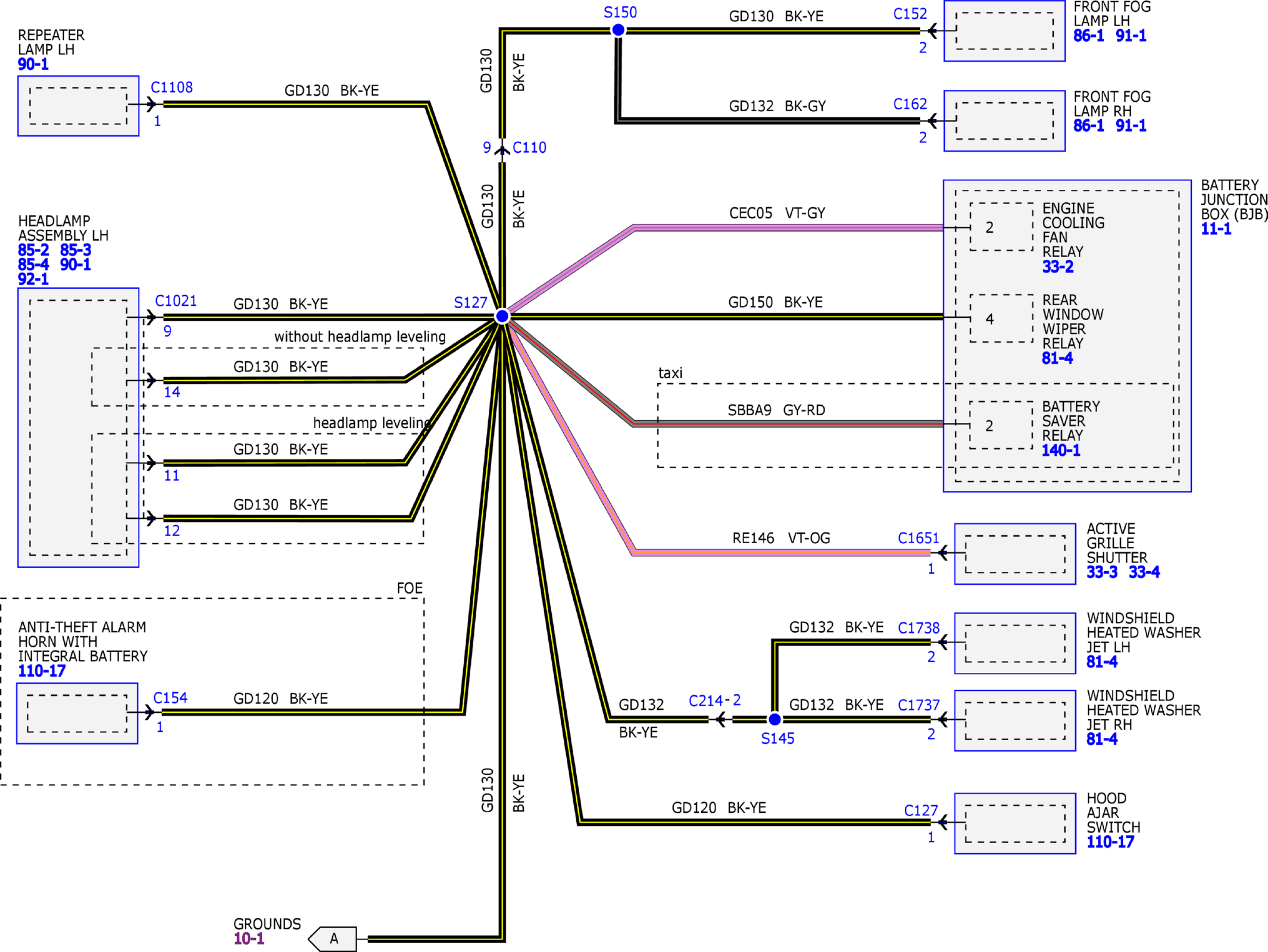Select the Front Fog Lamp LH box
The image size is (1268, 952).
(x=1004, y=31)
